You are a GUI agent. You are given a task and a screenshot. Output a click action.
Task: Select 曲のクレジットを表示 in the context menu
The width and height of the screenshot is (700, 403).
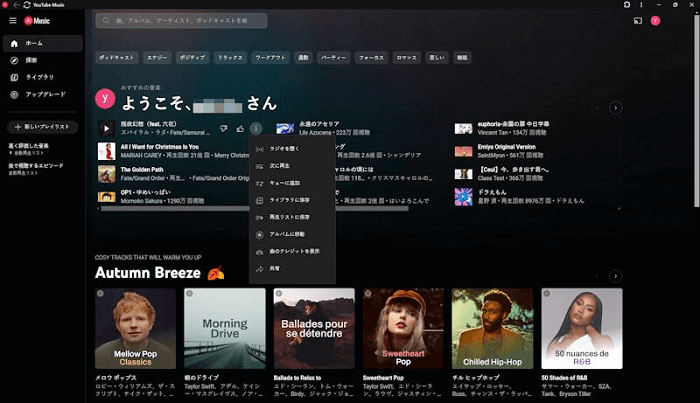292,251
